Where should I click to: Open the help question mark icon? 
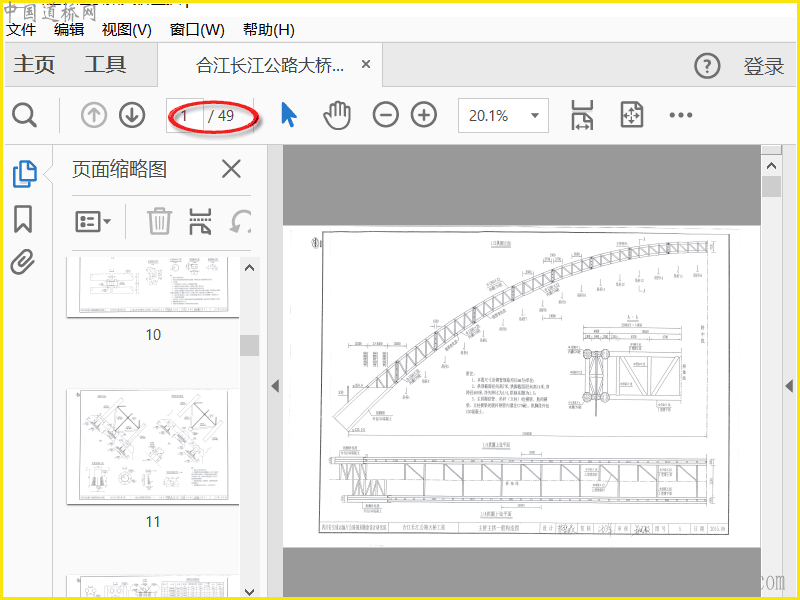[707, 66]
